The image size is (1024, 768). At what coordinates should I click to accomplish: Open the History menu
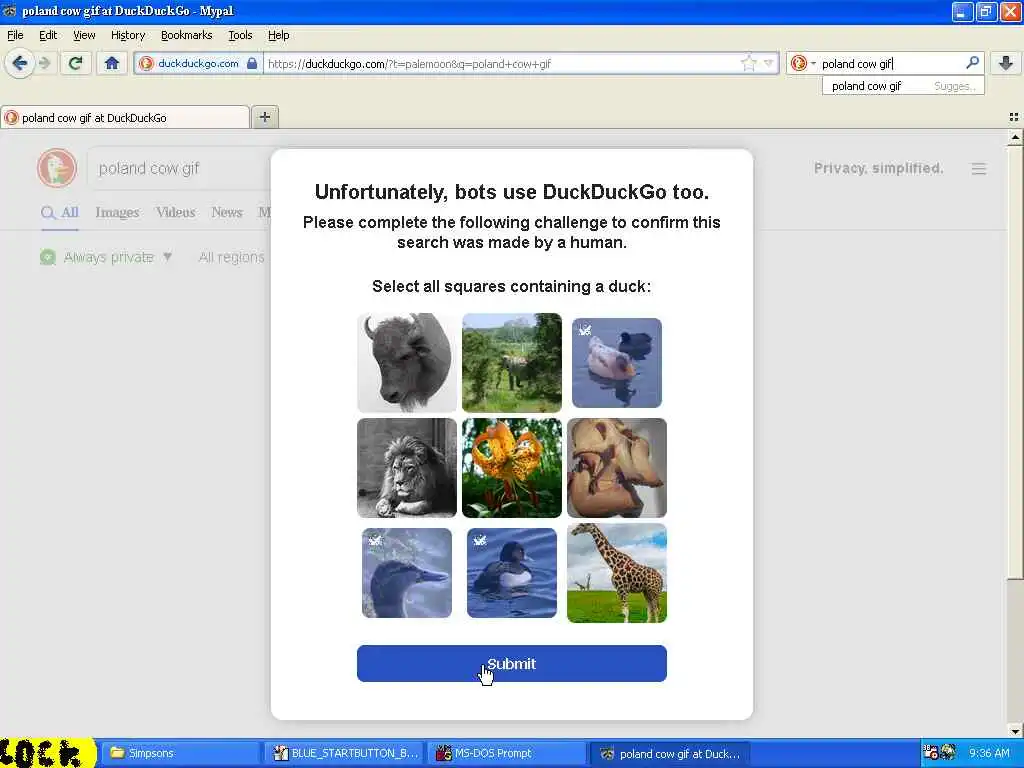click(127, 35)
